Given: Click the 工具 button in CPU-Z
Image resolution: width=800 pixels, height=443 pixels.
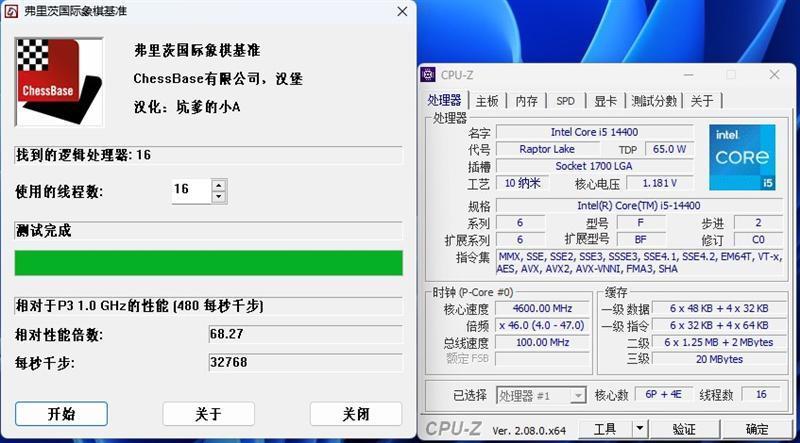Looking at the screenshot, I should (x=605, y=429).
